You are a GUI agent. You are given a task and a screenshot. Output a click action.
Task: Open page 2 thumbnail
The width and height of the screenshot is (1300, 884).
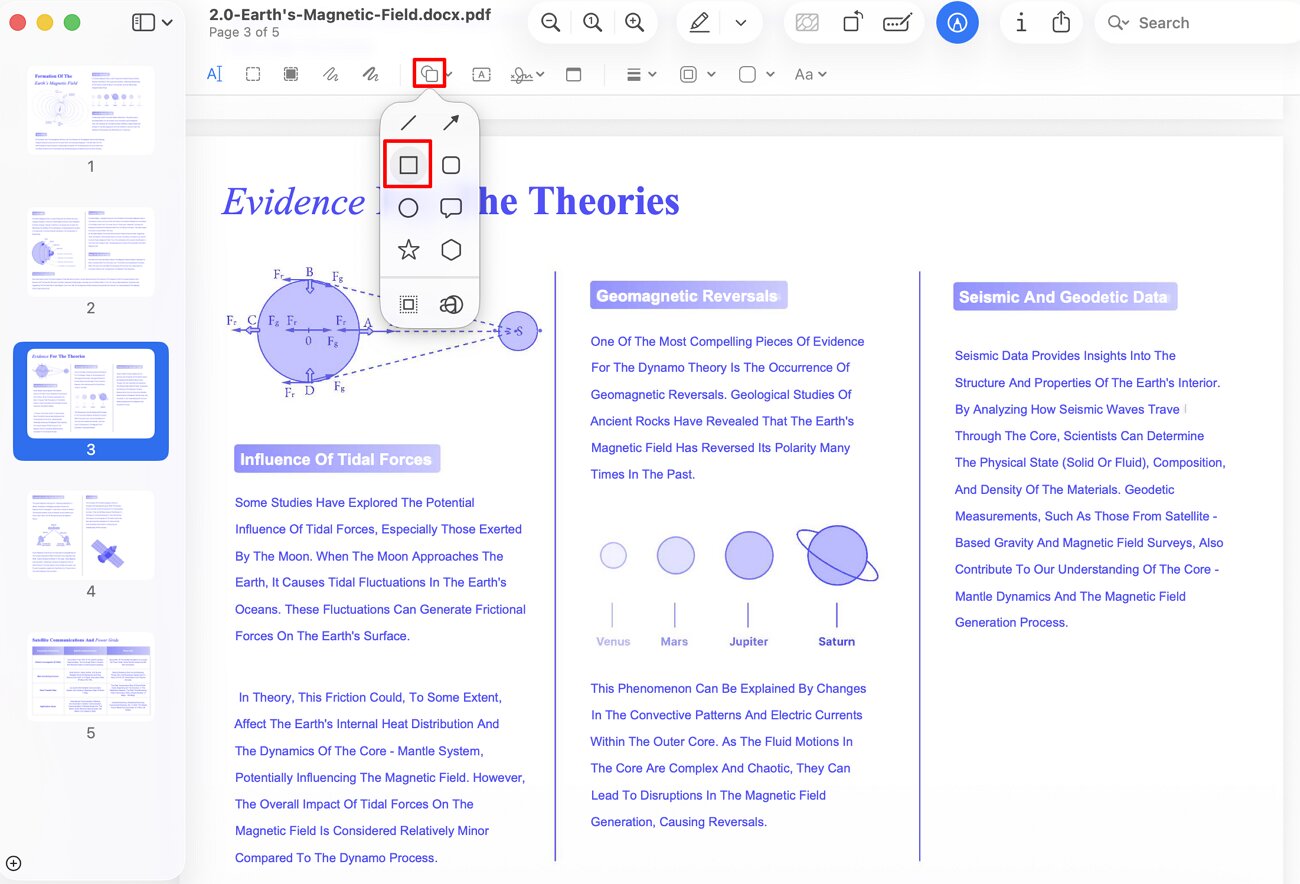pos(91,252)
